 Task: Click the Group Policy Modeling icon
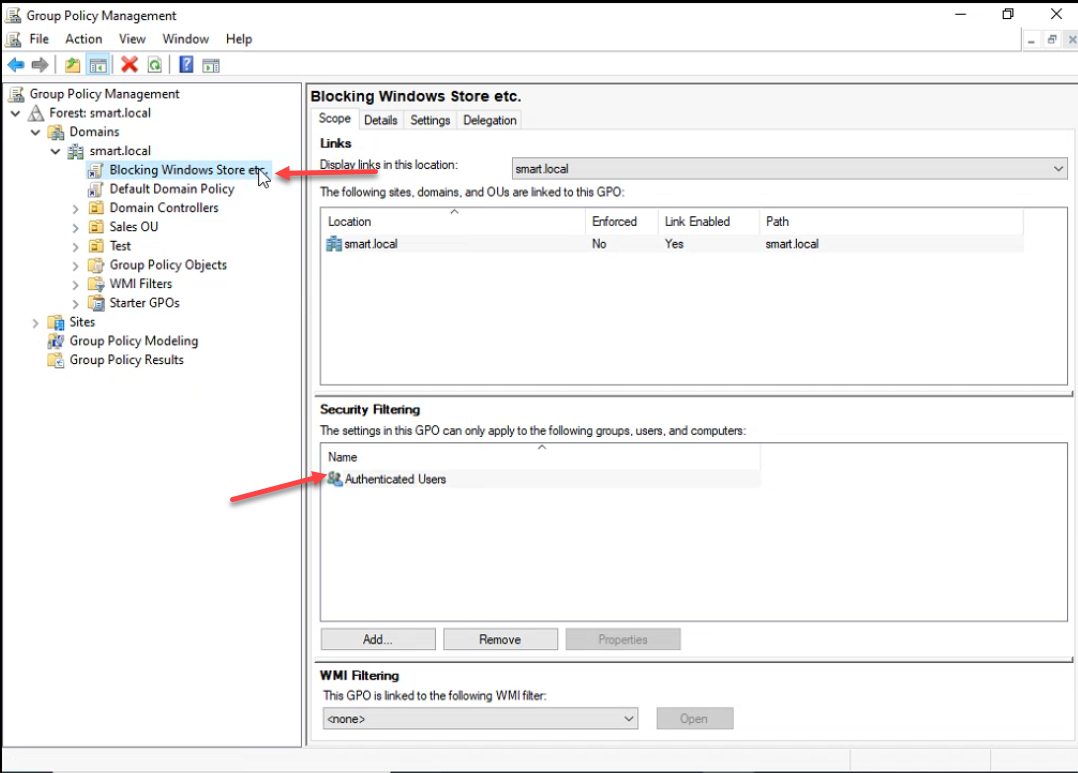pos(56,341)
